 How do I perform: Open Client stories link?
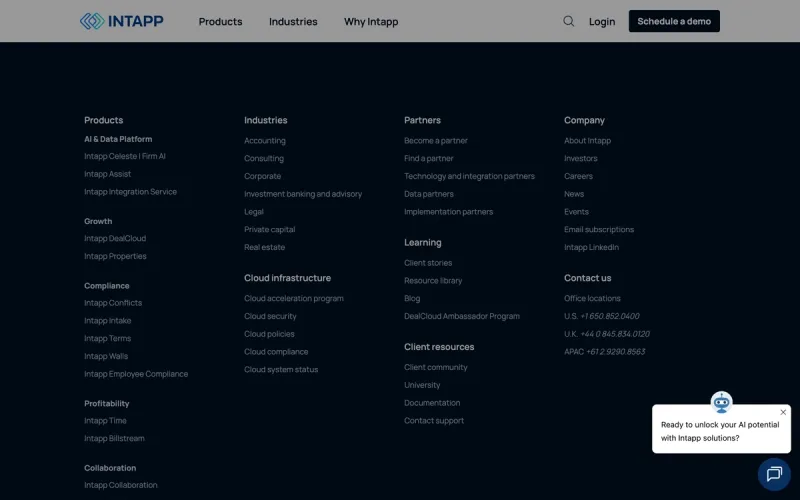(428, 263)
